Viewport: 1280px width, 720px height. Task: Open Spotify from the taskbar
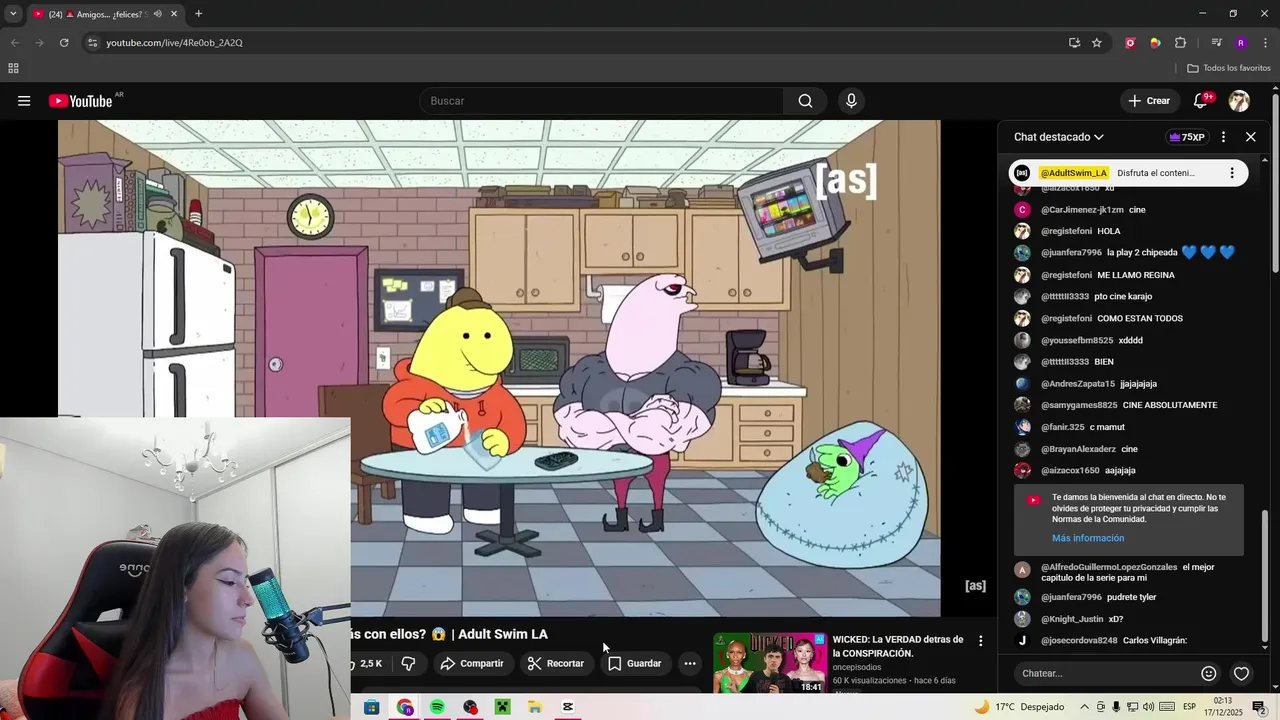tap(437, 707)
